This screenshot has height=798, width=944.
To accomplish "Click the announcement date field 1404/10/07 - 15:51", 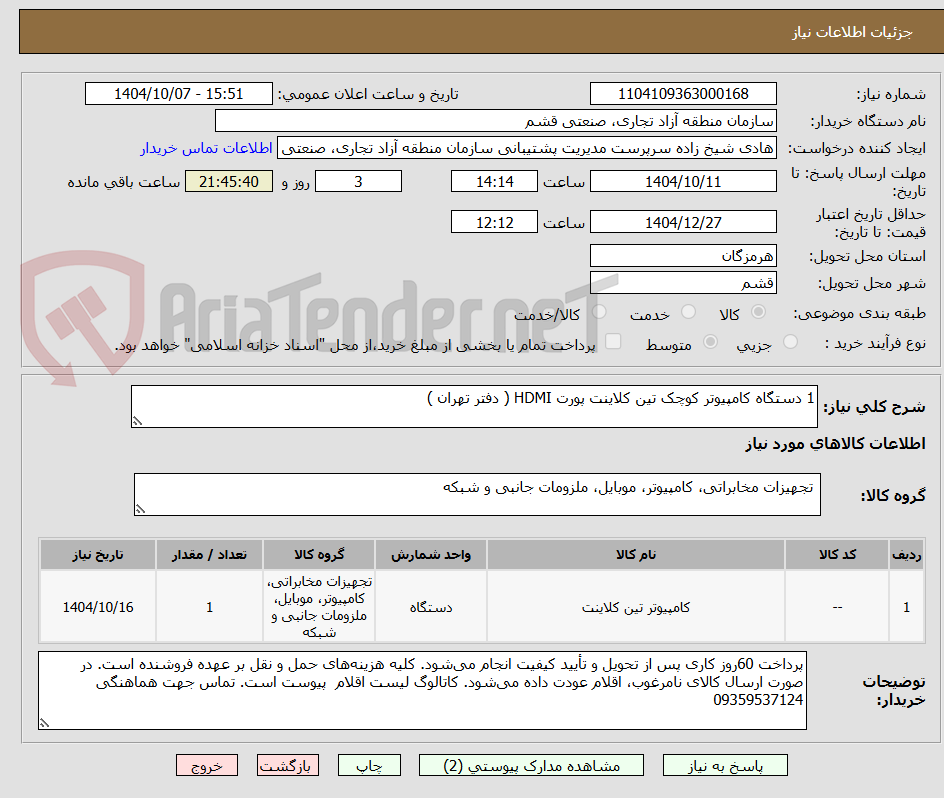I will [179, 94].
